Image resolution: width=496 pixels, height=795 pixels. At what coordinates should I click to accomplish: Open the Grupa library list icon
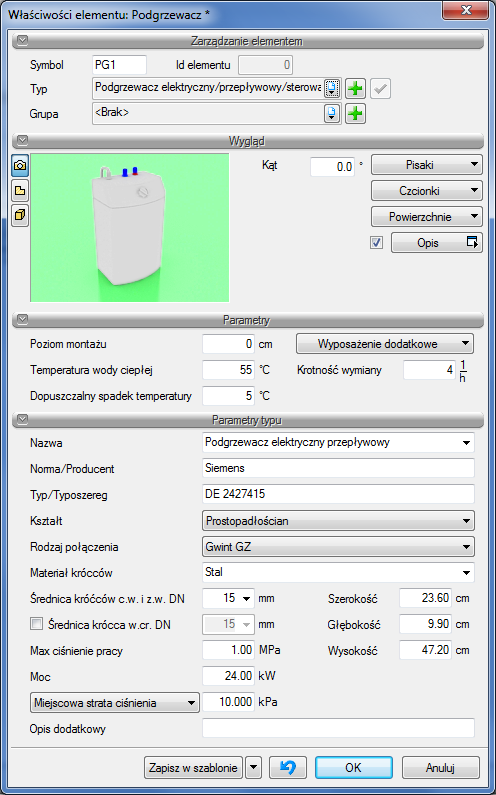(332, 114)
